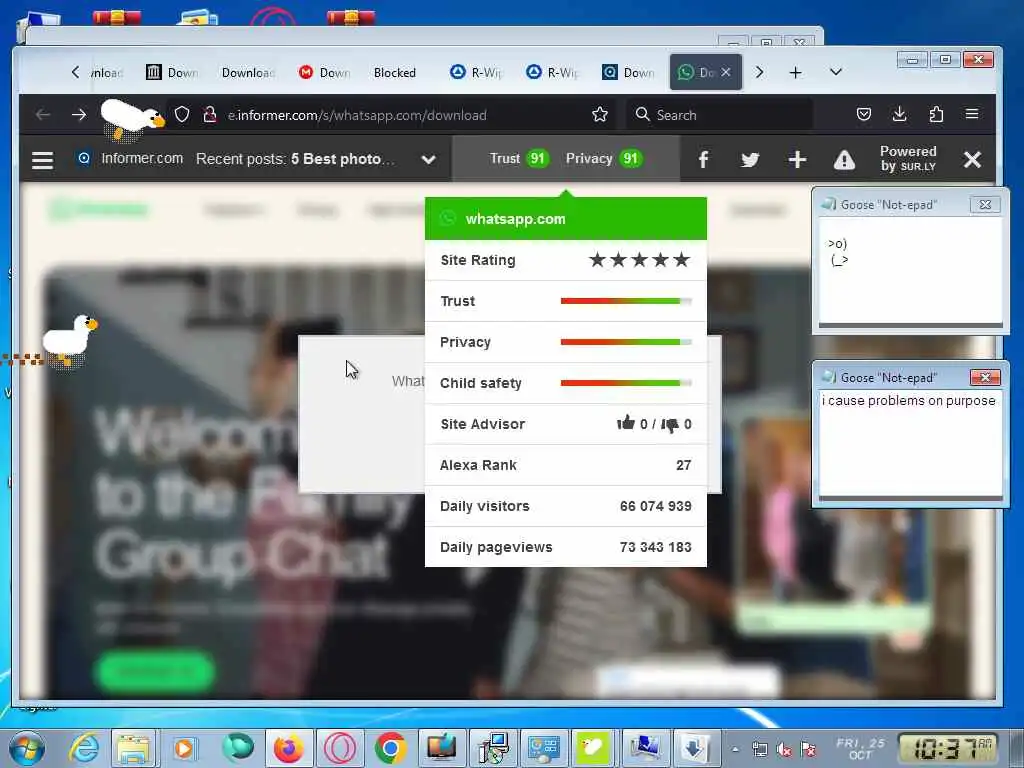Click the five-star Site Rating
The width and height of the screenshot is (1024, 768).
639,260
